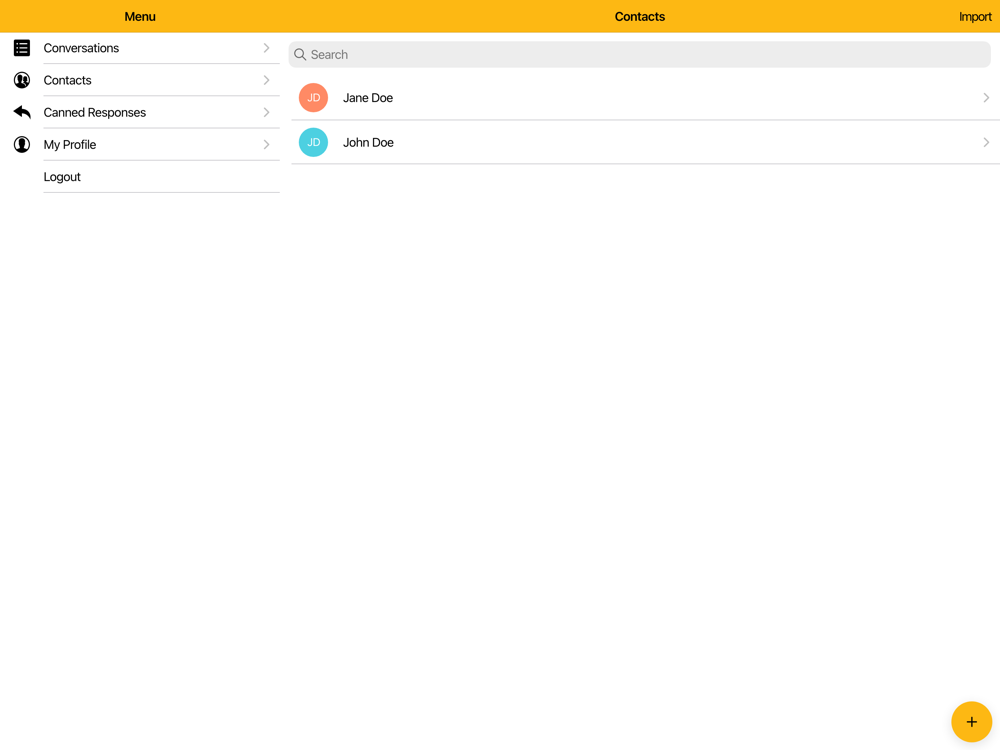Click the chevron beside Contacts menu row
The height and width of the screenshot is (750, 1000).
click(267, 80)
